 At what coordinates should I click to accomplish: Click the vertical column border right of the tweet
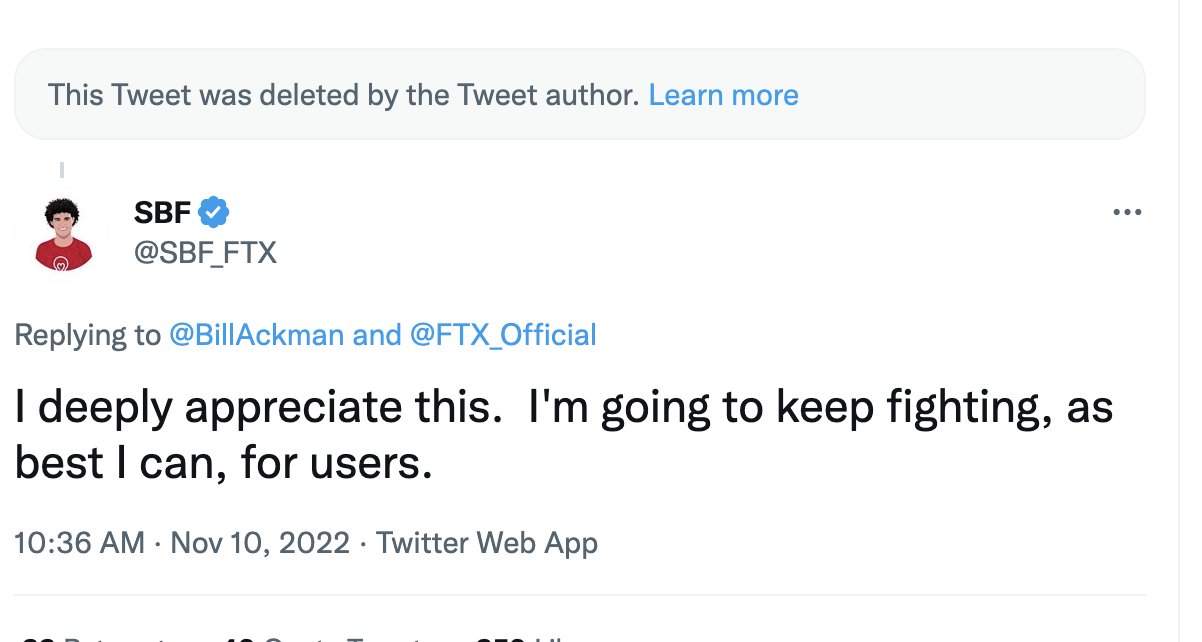[x=1176, y=321]
